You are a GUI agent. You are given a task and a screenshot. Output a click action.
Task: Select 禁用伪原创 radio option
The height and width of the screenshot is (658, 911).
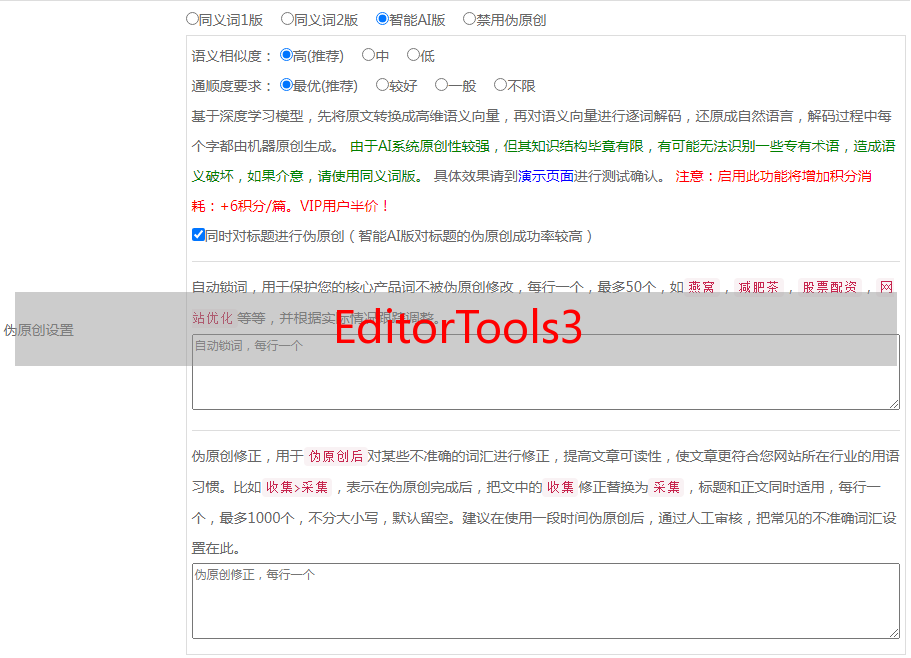469,19
